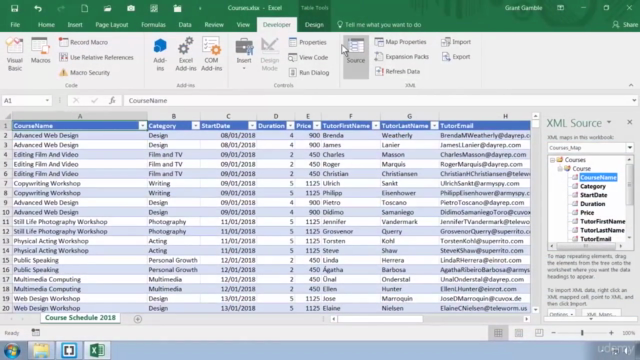Open the Add-ins button
Viewport: 640px width, 360px height.
pyautogui.click(x=160, y=54)
